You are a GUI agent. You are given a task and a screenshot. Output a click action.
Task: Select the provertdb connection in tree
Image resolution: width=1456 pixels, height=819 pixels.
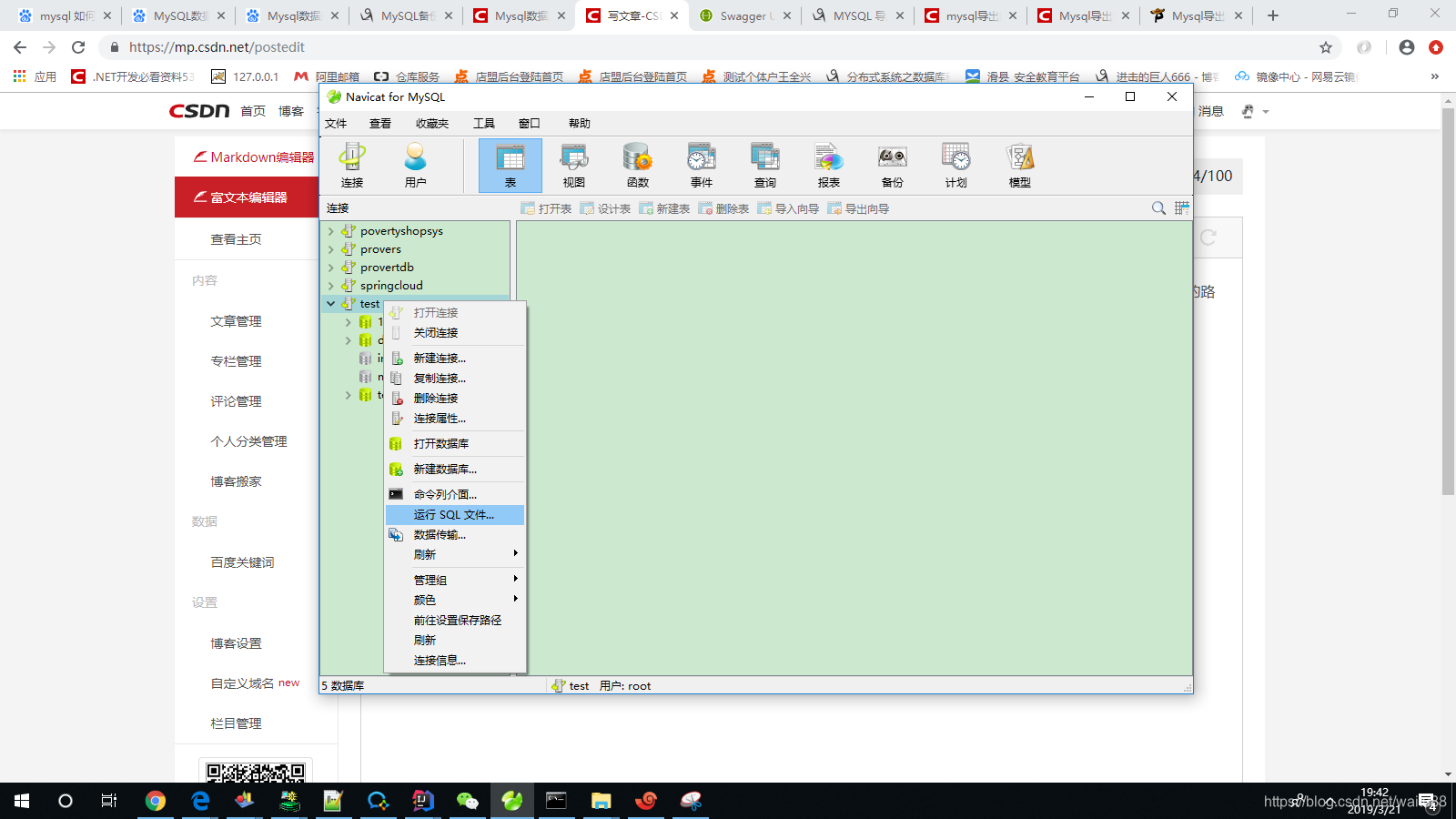[x=387, y=268]
